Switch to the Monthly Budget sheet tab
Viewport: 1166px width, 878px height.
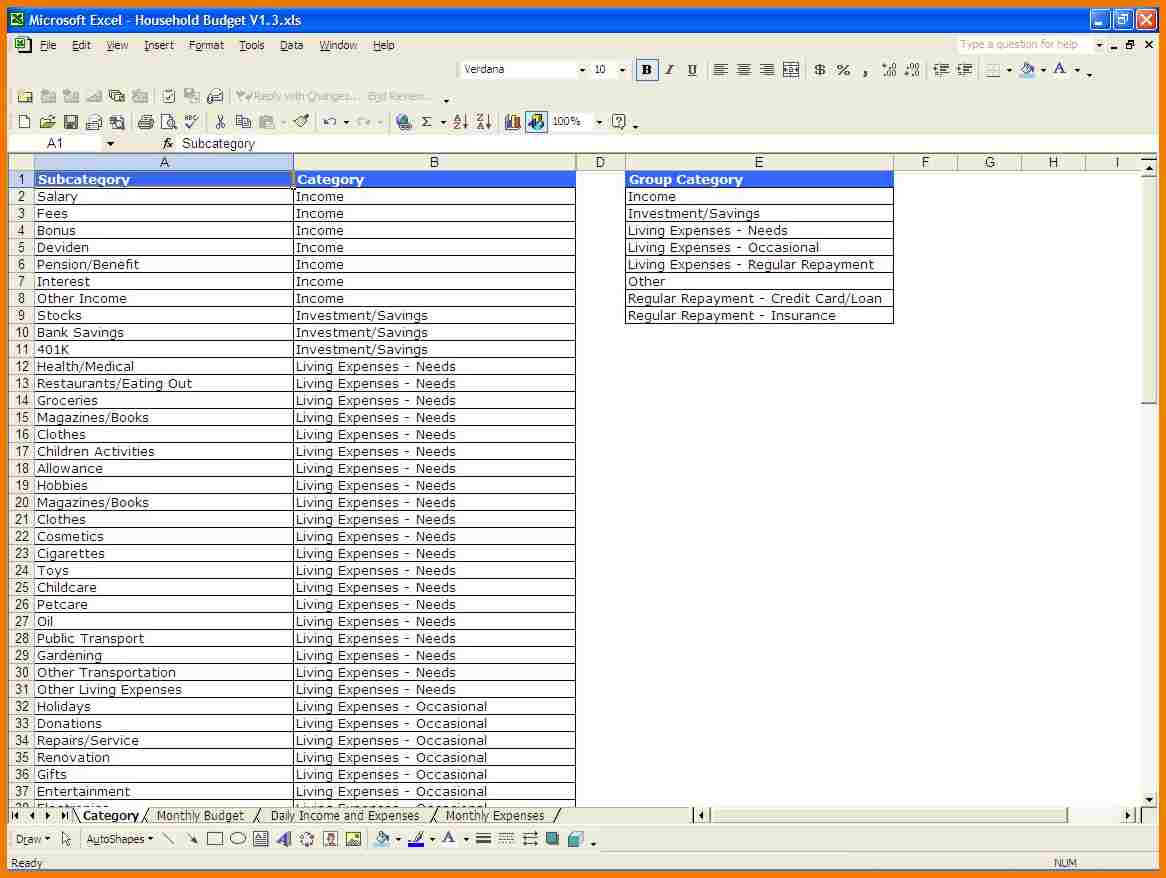pos(200,816)
